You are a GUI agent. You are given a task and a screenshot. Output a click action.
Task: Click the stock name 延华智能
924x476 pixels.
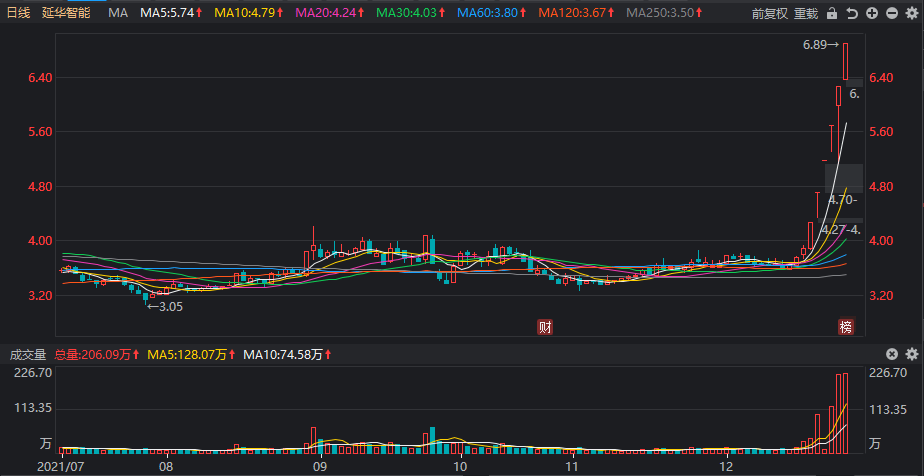(66, 13)
